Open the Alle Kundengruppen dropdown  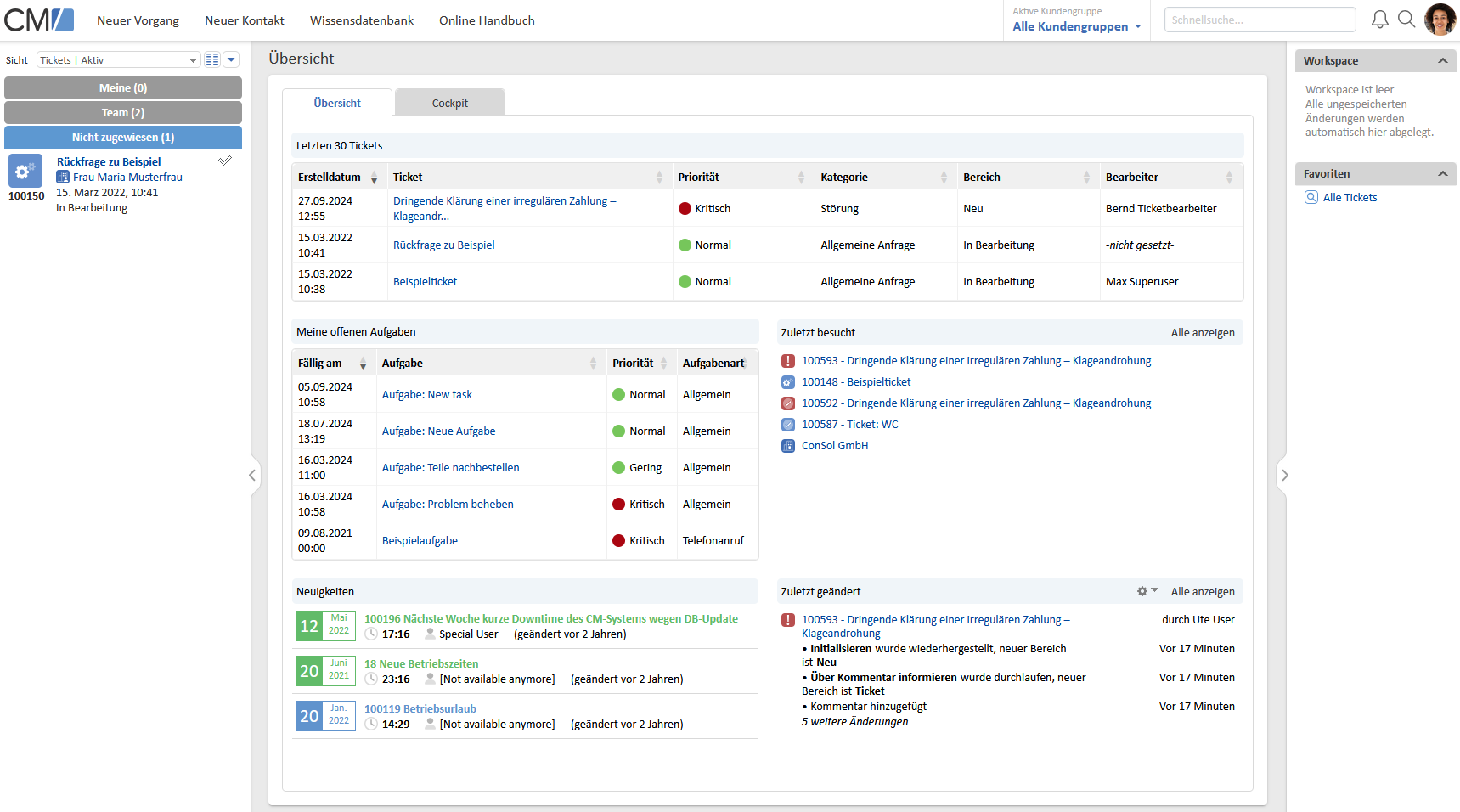pyautogui.click(x=1077, y=26)
